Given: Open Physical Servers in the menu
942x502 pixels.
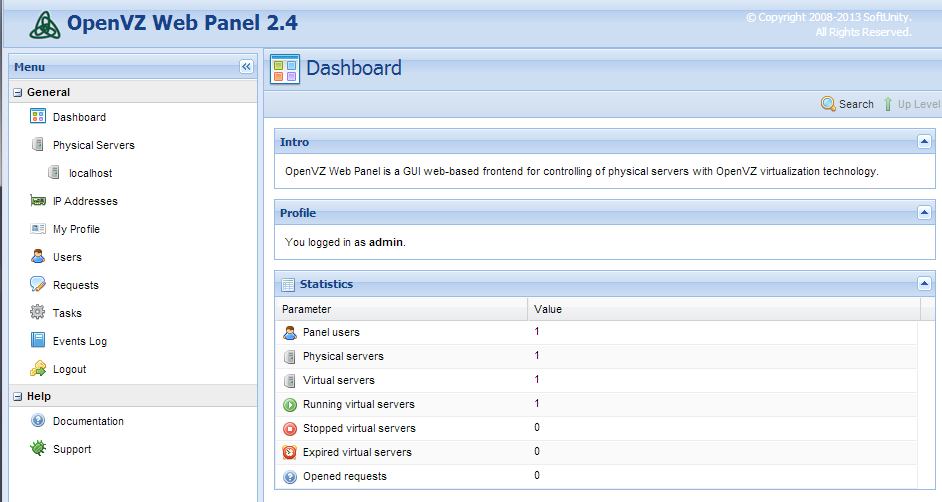Looking at the screenshot, I should click(94, 145).
